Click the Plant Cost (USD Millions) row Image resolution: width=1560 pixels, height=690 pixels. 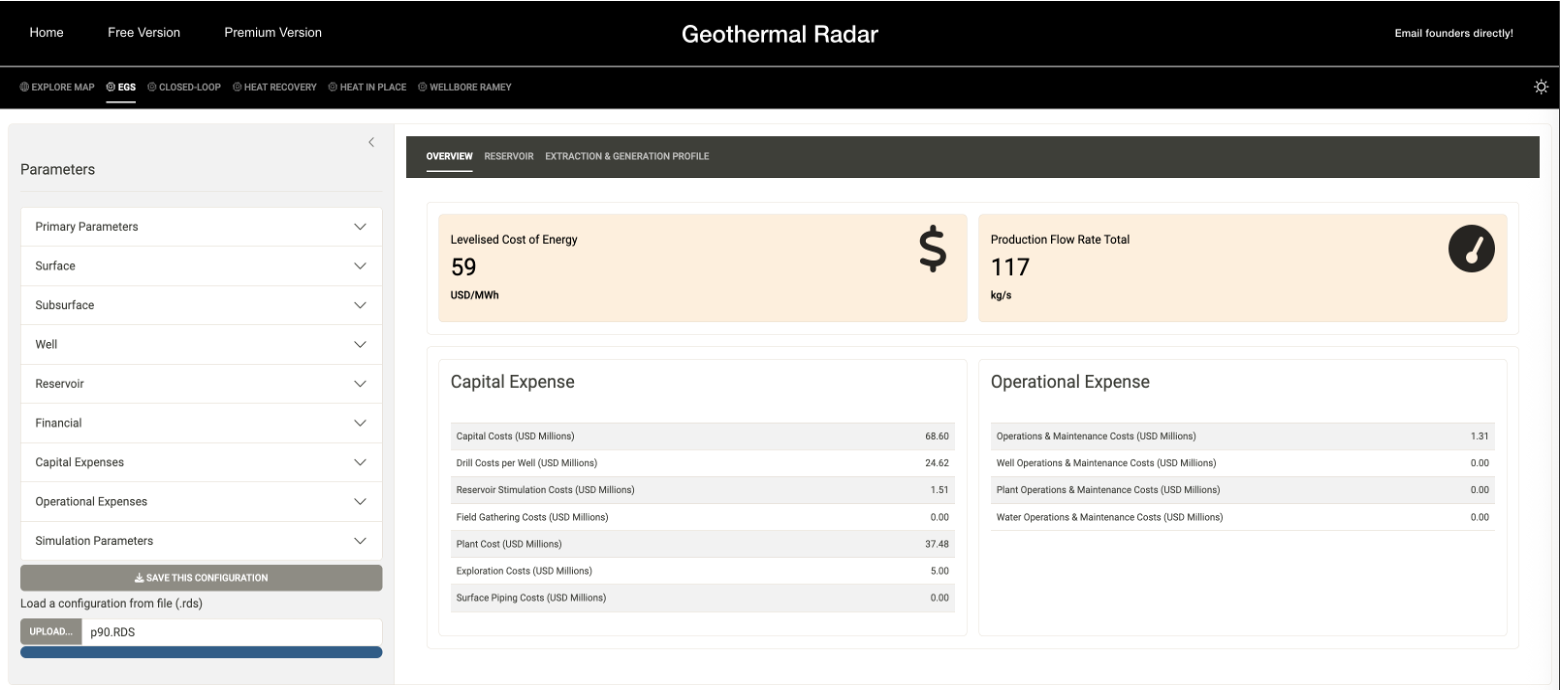pyautogui.click(x=703, y=544)
